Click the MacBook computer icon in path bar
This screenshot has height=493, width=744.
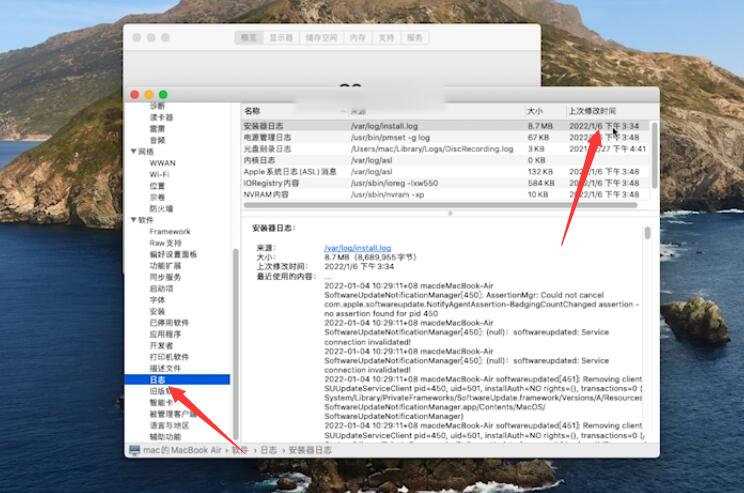coord(135,449)
